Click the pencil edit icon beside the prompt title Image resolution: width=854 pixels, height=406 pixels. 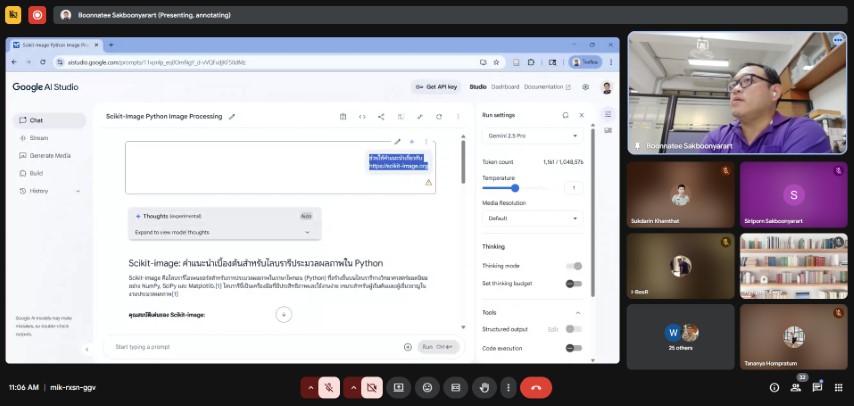(232, 116)
